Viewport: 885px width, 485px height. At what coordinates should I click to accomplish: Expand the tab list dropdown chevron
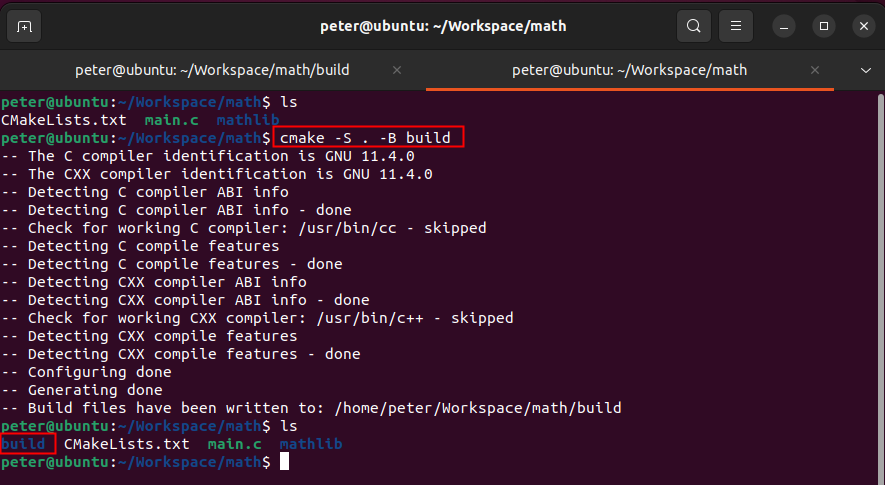pos(866,71)
